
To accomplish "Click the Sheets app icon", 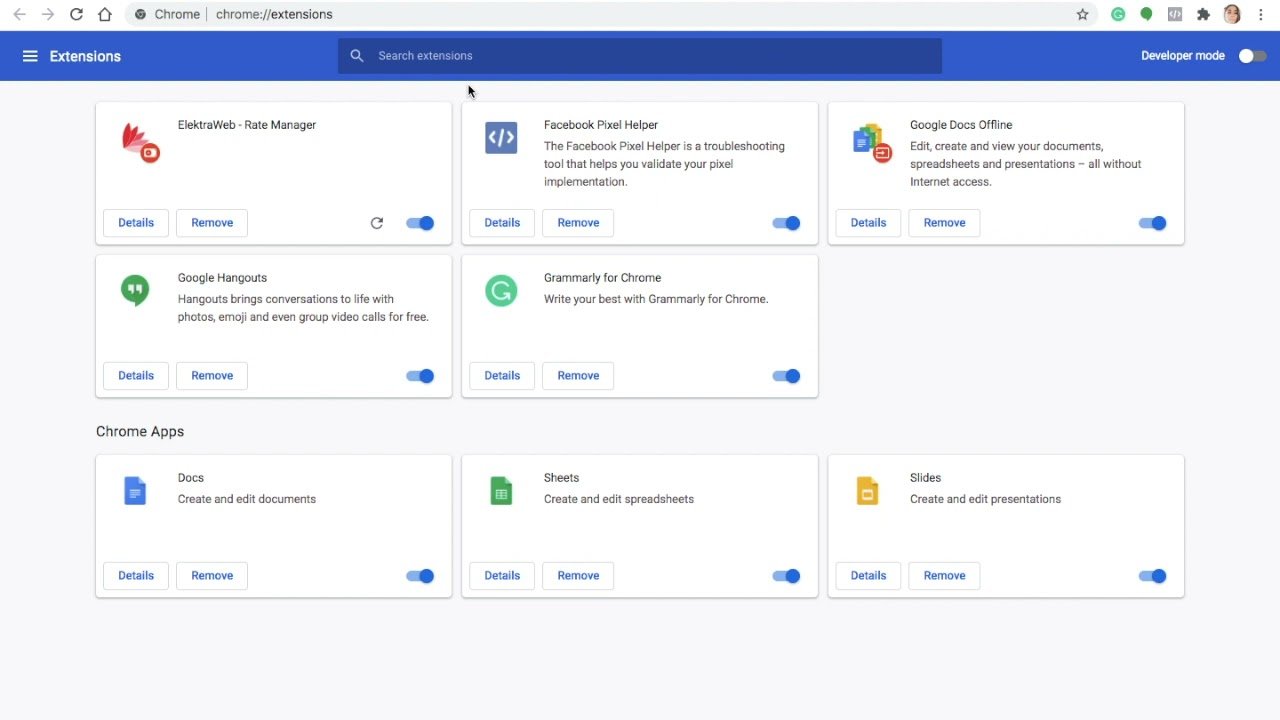I will click(x=501, y=491).
